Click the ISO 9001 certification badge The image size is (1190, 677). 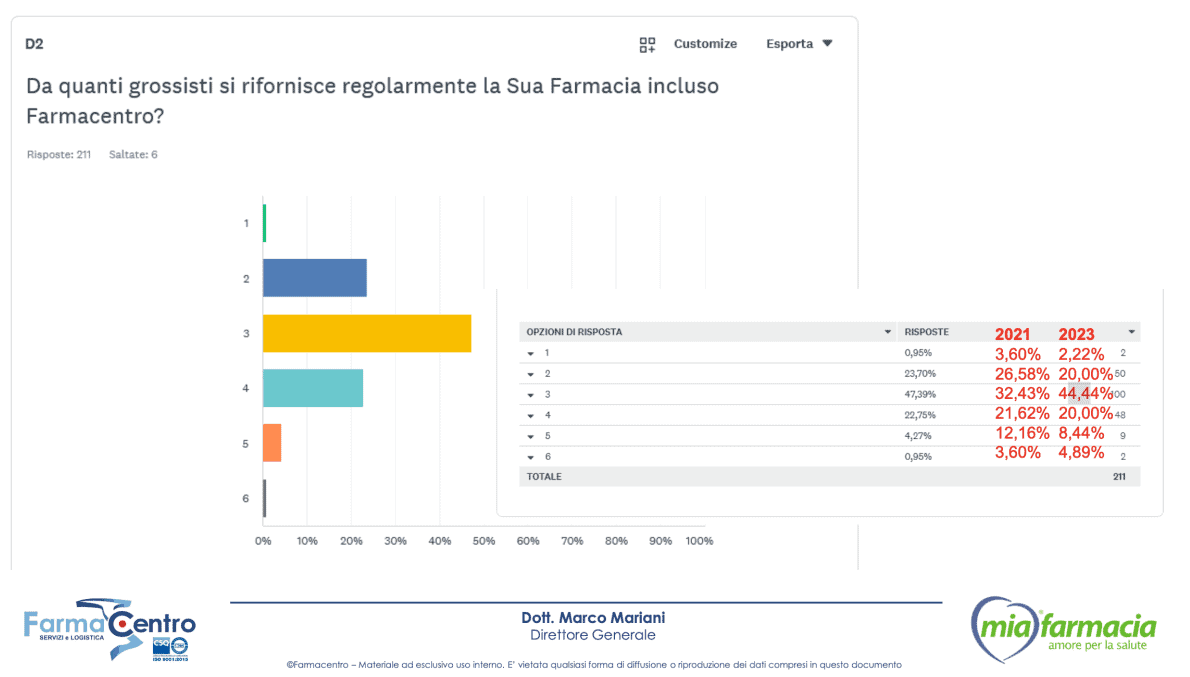pos(170,648)
